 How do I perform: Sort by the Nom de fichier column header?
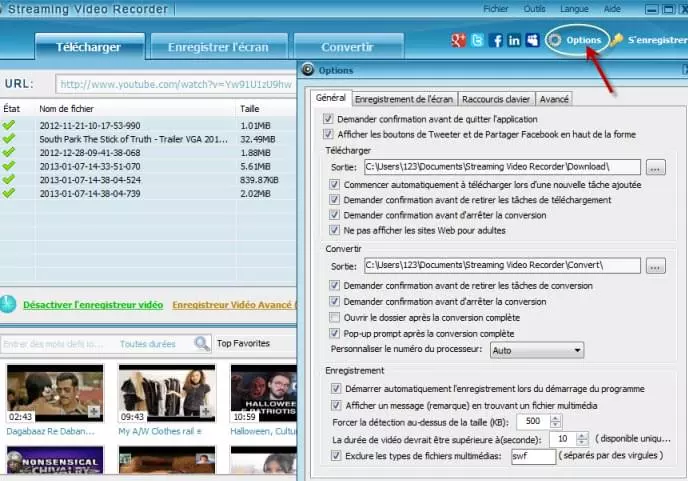67,108
